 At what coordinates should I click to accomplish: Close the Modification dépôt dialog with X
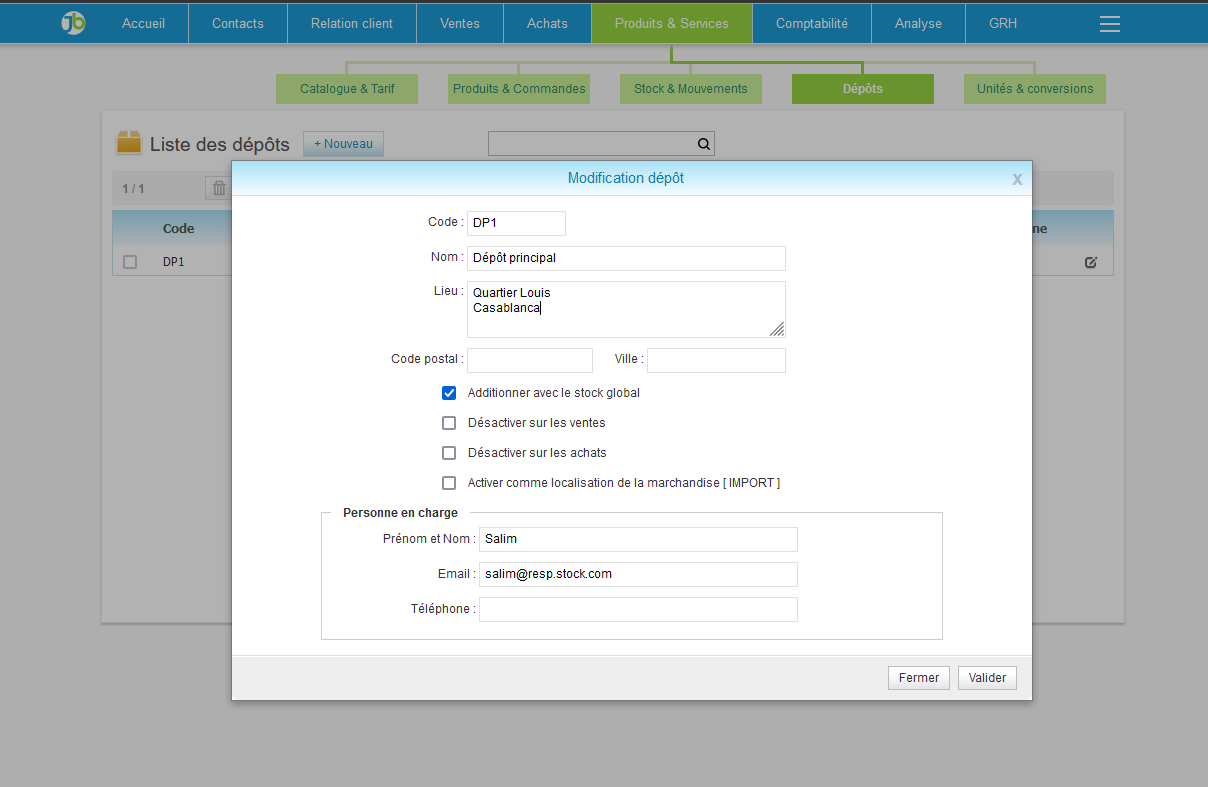coord(1017,179)
